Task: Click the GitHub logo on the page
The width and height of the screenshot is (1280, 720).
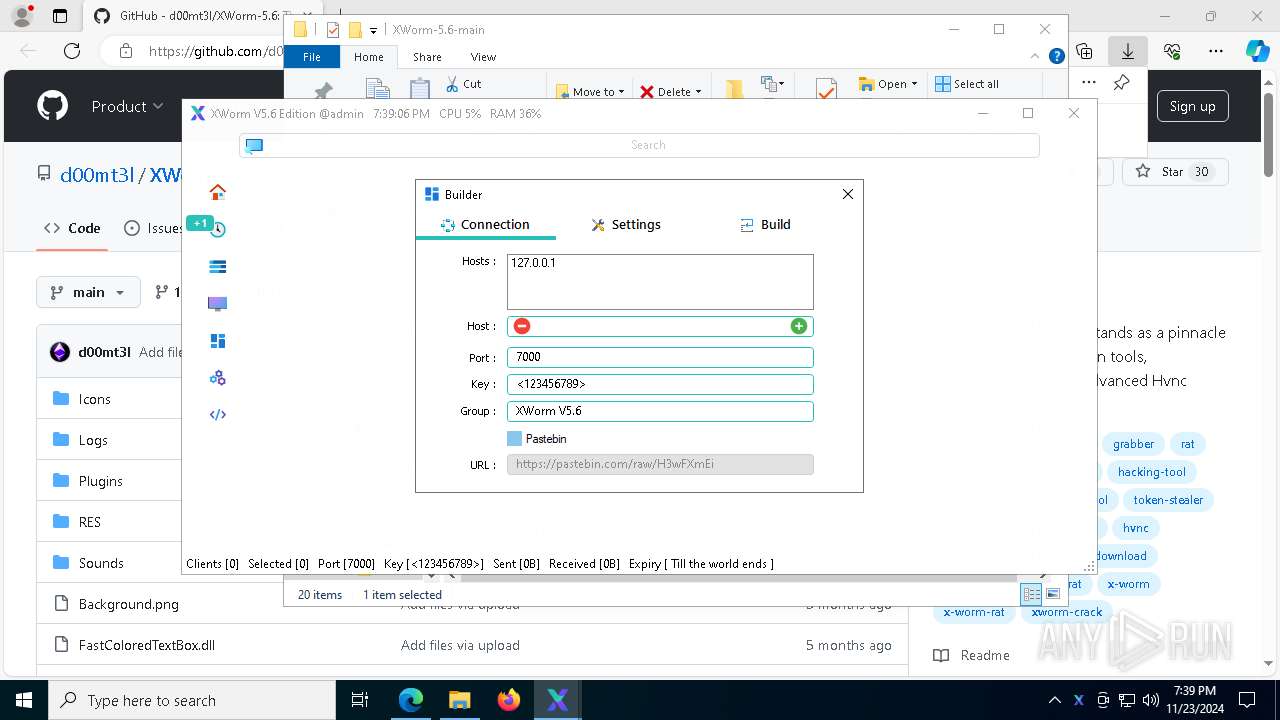Action: (52, 106)
